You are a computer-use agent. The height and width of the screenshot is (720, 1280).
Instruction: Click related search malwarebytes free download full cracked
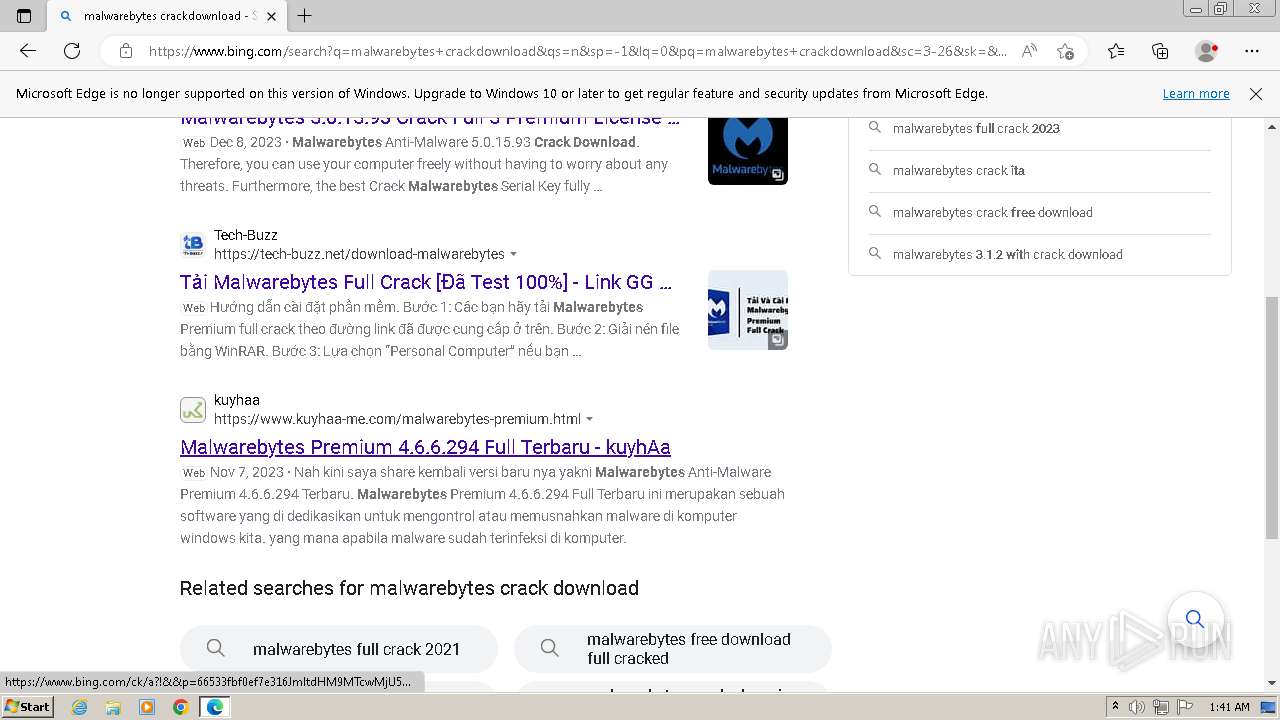point(672,649)
